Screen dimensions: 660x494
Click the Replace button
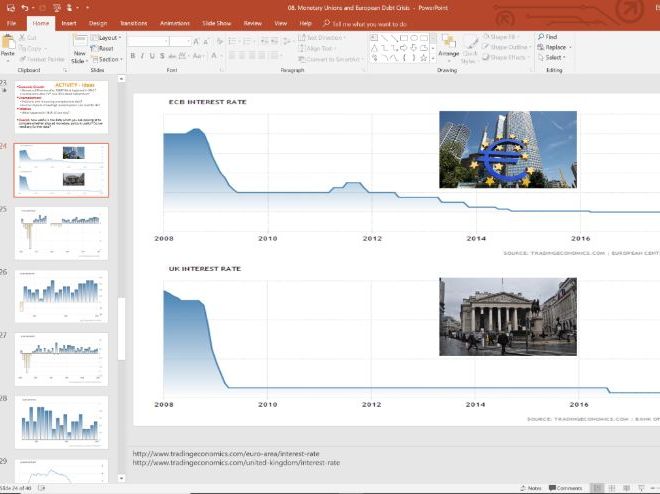point(556,47)
